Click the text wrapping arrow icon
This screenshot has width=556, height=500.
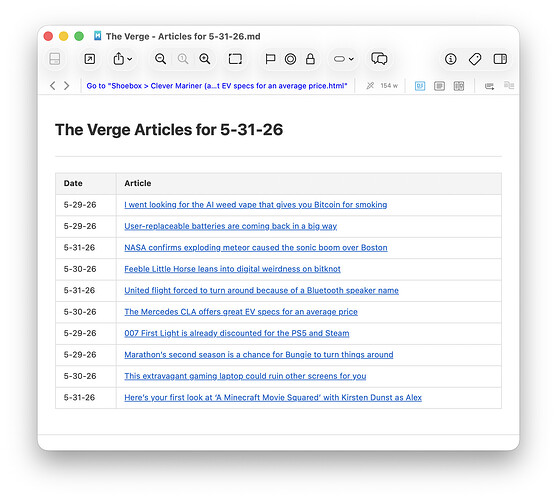[x=489, y=86]
